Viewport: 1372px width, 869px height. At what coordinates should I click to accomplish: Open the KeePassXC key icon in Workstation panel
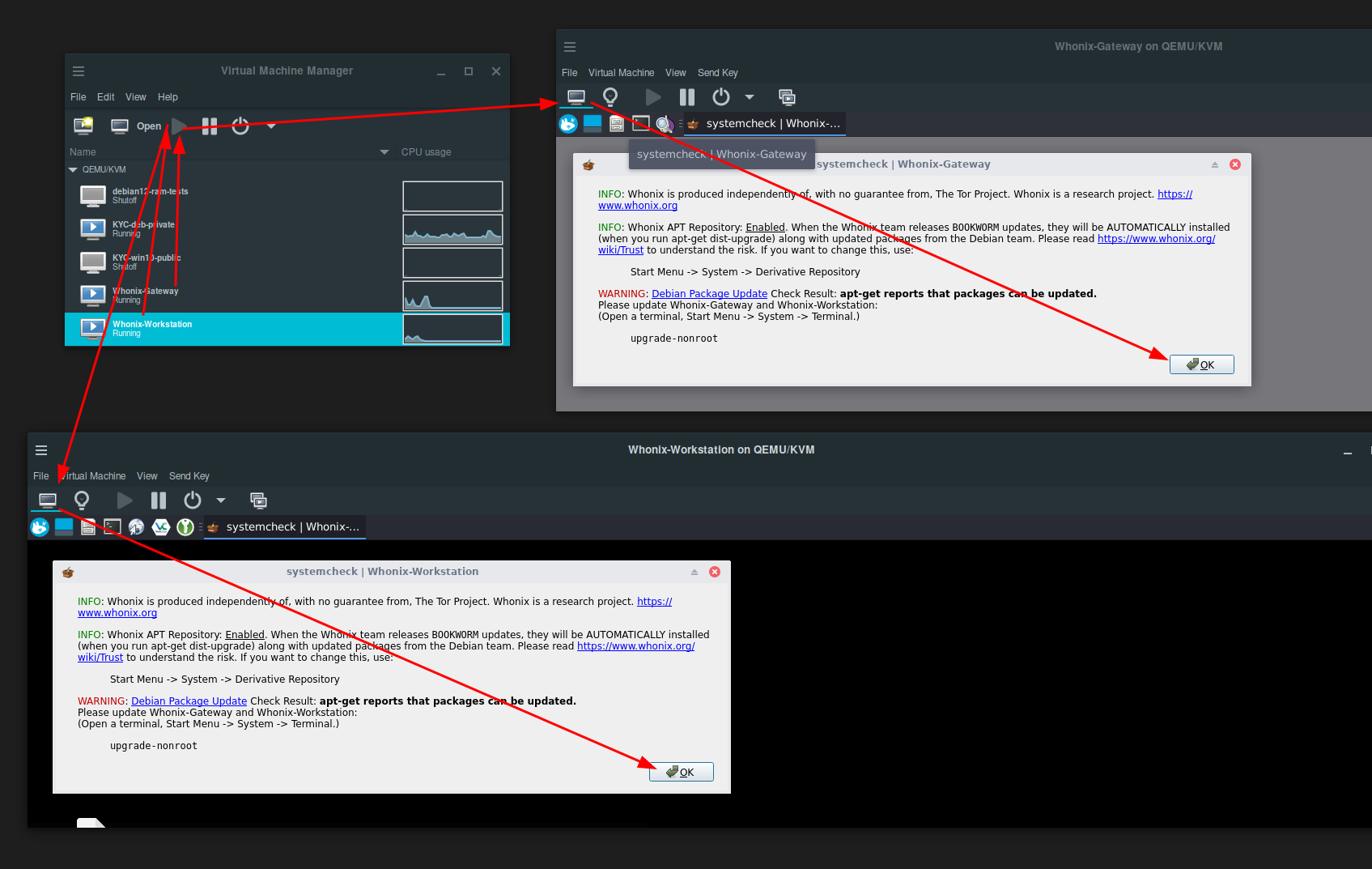185,527
